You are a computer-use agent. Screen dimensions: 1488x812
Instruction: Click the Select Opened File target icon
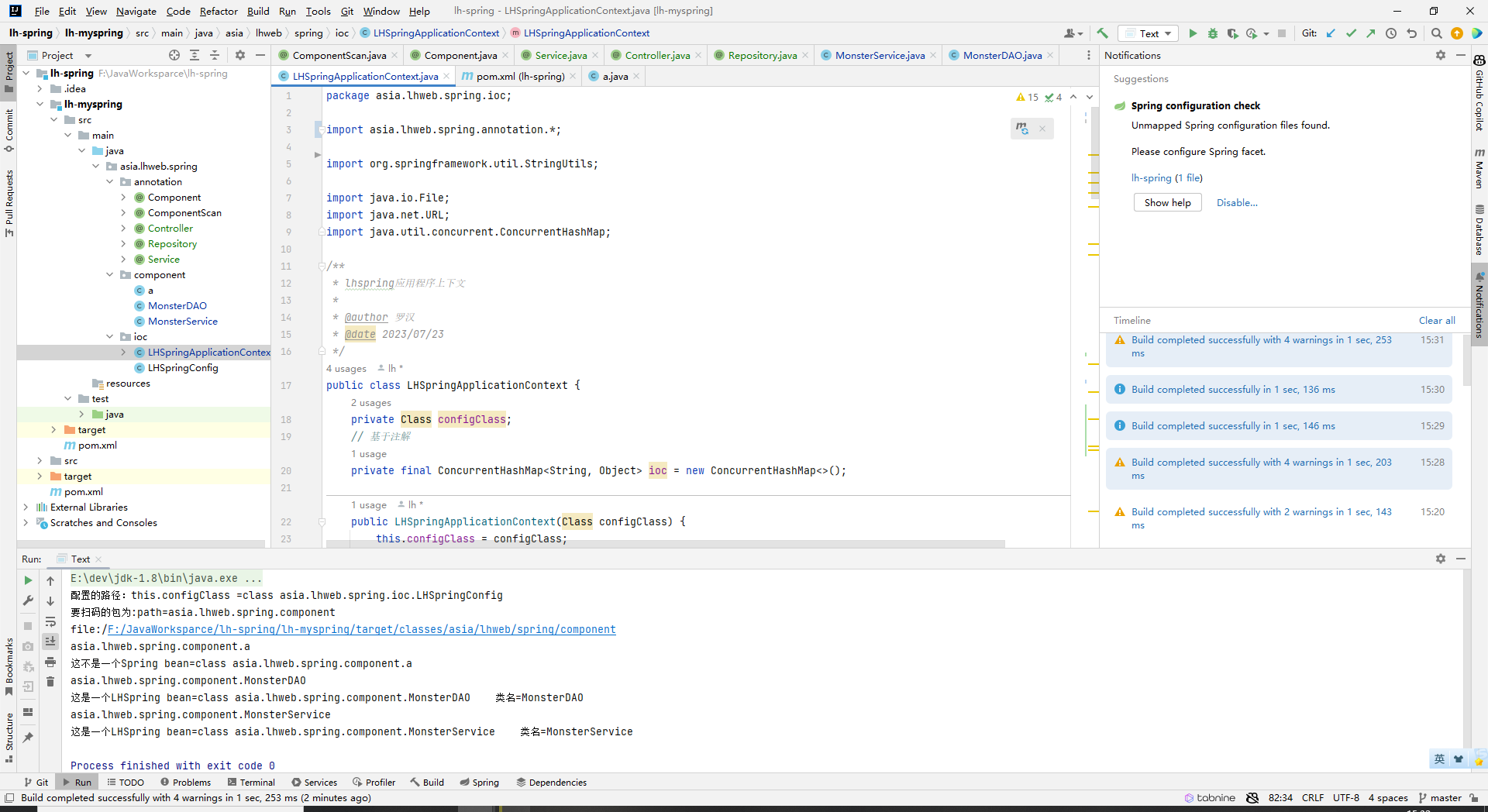pyautogui.click(x=174, y=55)
